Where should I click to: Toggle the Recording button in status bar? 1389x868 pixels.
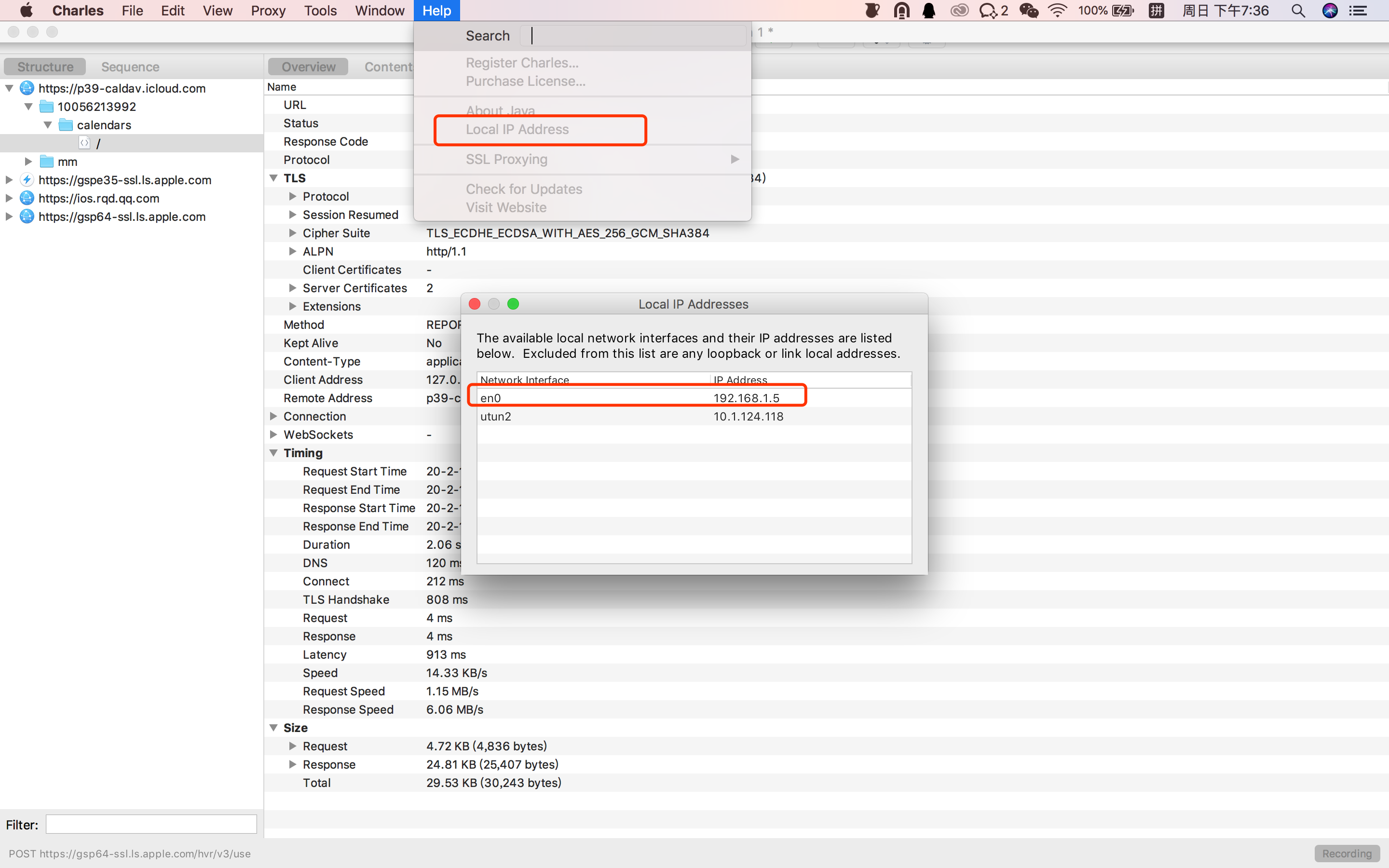click(x=1346, y=853)
